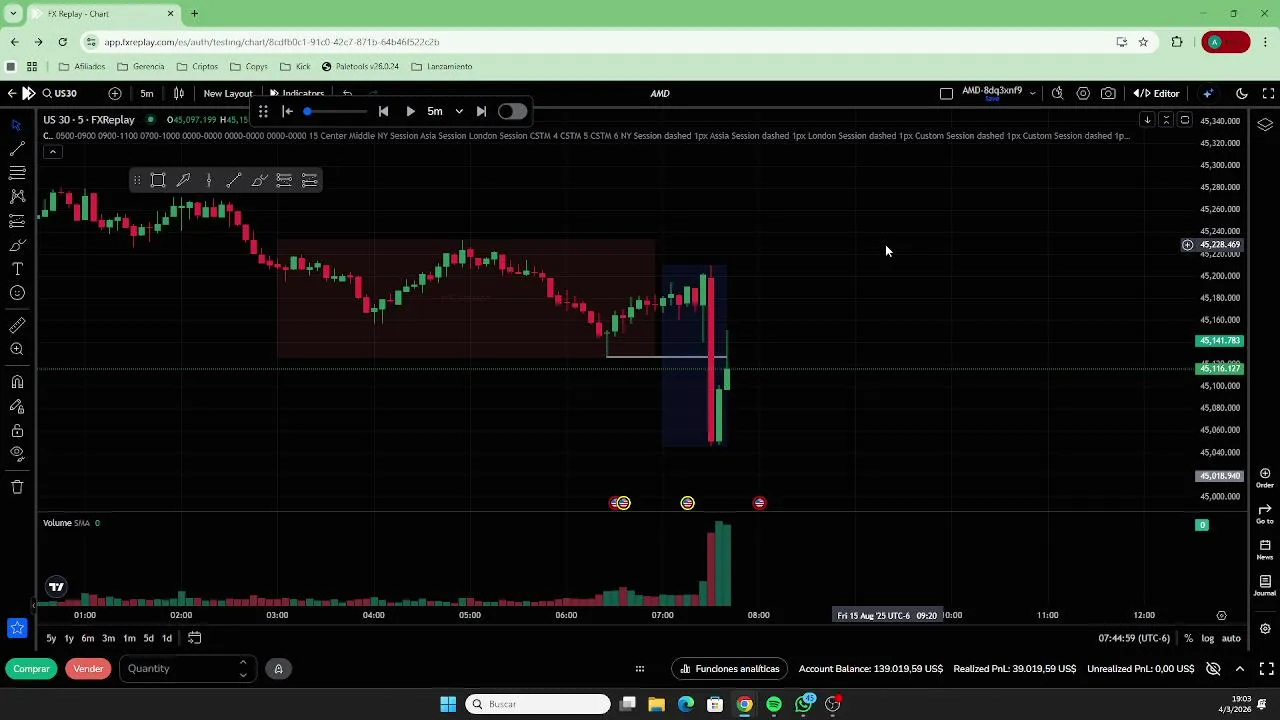Image resolution: width=1280 pixels, height=720 pixels.
Task: Click the Vender sell button
Action: tap(88, 668)
